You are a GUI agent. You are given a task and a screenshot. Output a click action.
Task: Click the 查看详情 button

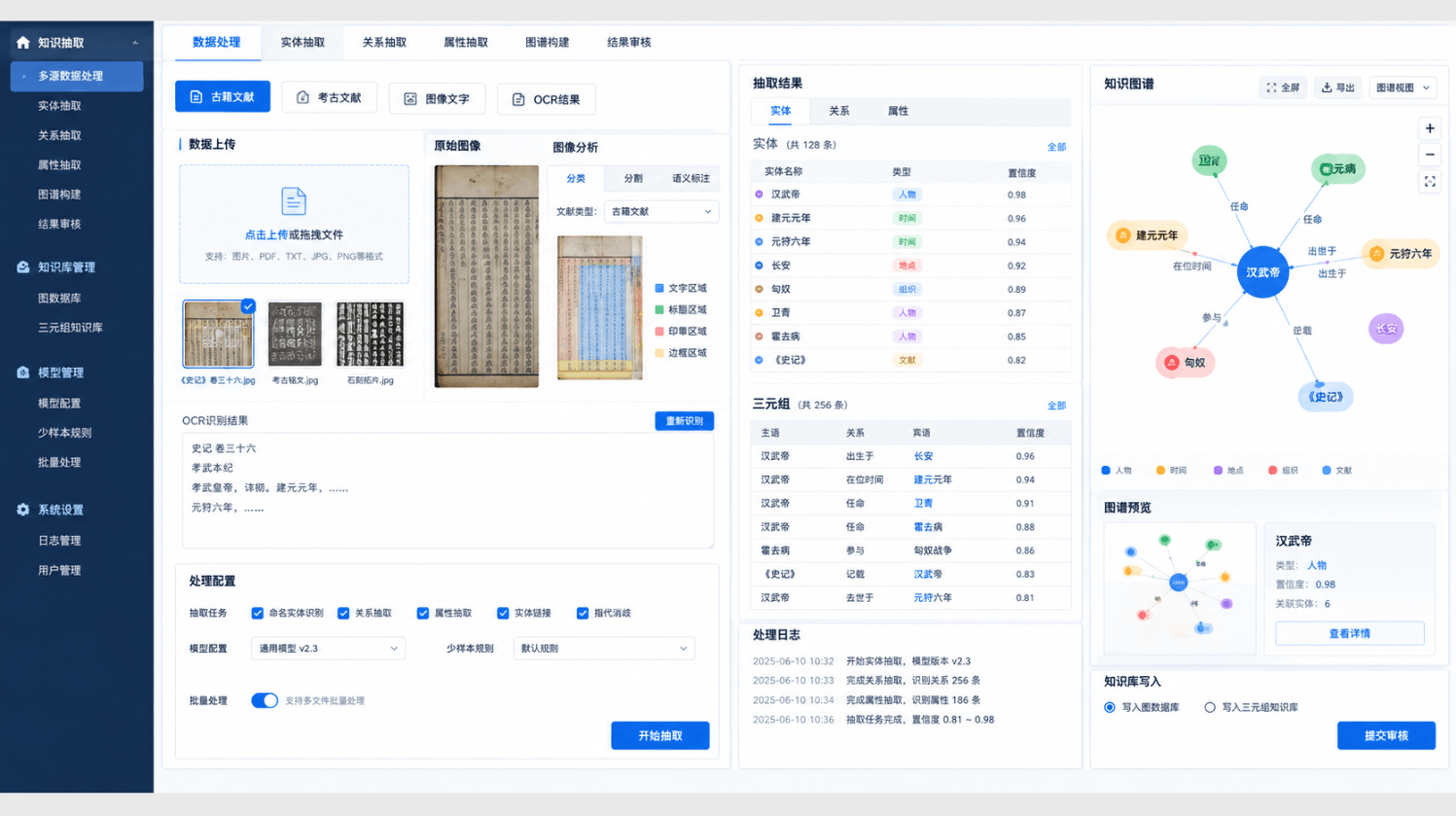point(1350,634)
